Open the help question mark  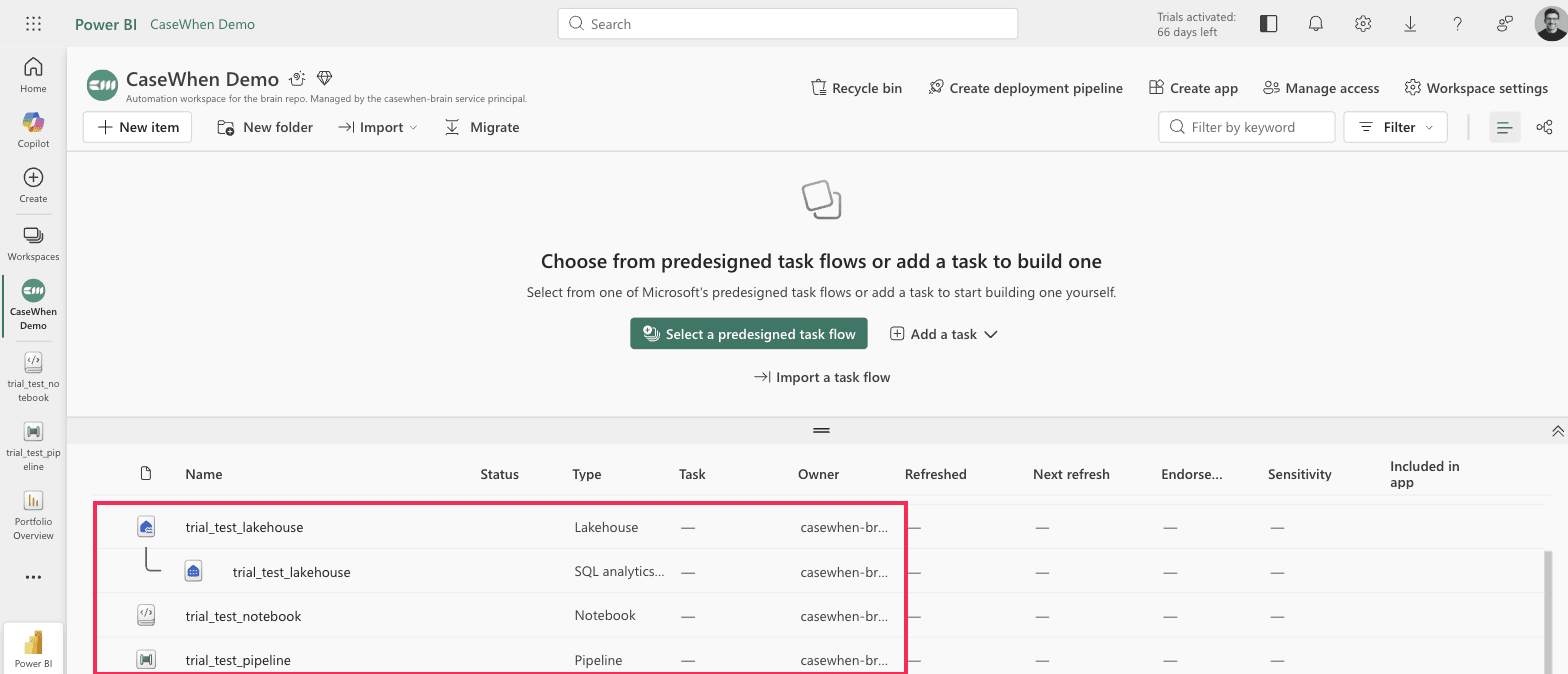[x=1458, y=24]
